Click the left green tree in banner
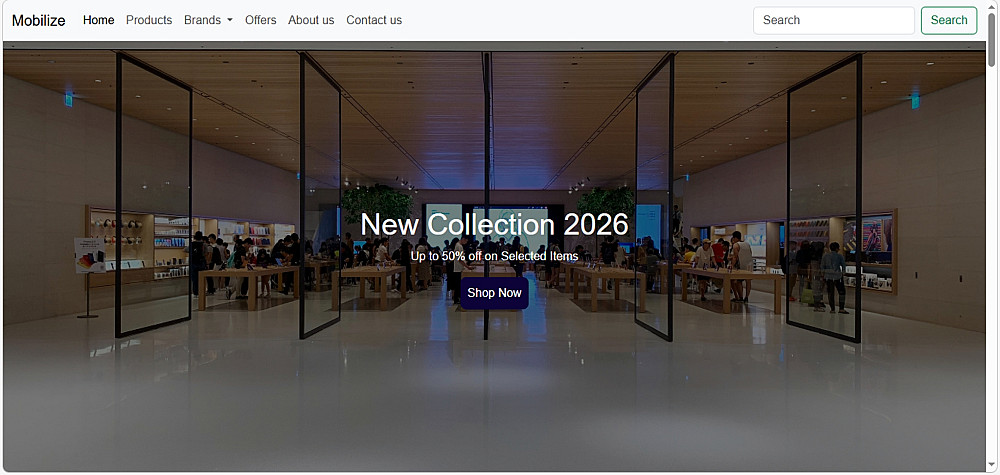The width and height of the screenshot is (1000, 475). pos(378,204)
